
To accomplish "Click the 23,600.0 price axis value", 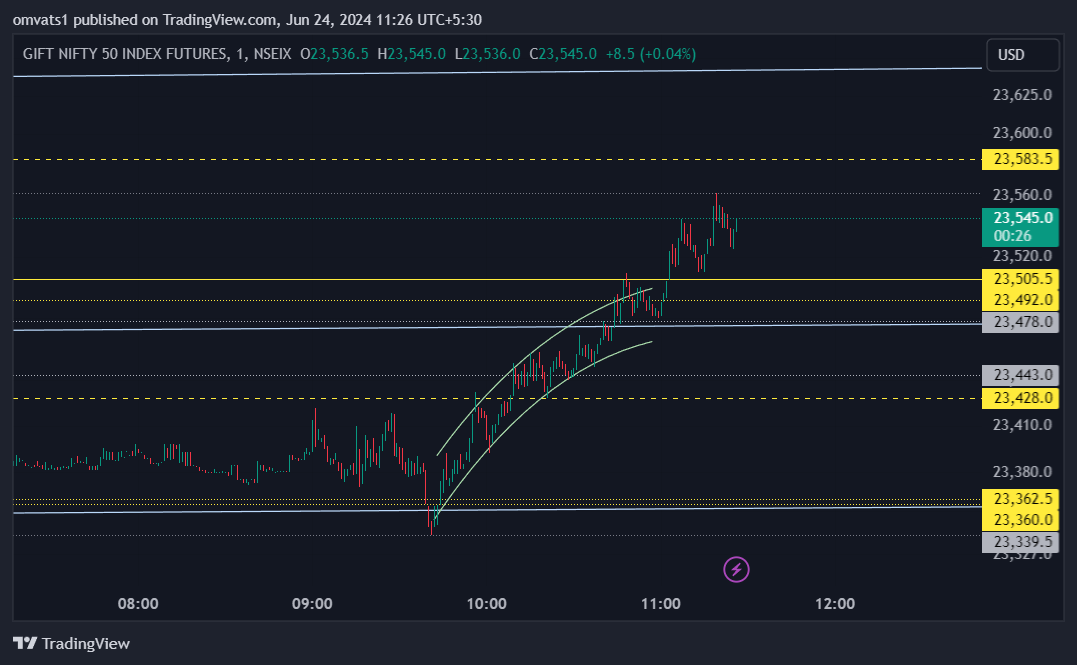I will 1022,133.
